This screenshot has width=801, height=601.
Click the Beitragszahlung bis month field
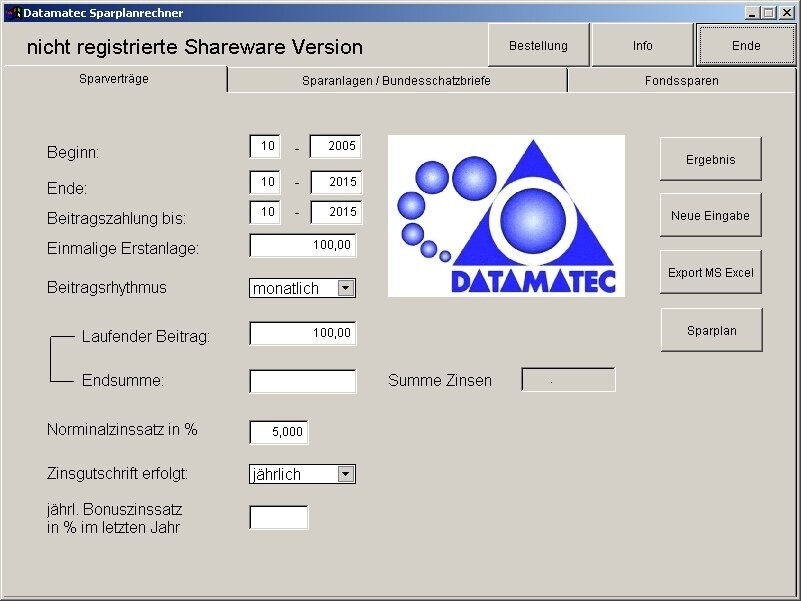tap(265, 212)
